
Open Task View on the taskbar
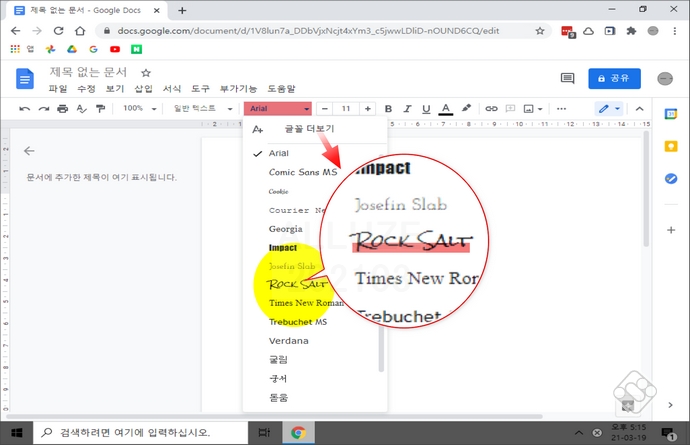[264, 433]
